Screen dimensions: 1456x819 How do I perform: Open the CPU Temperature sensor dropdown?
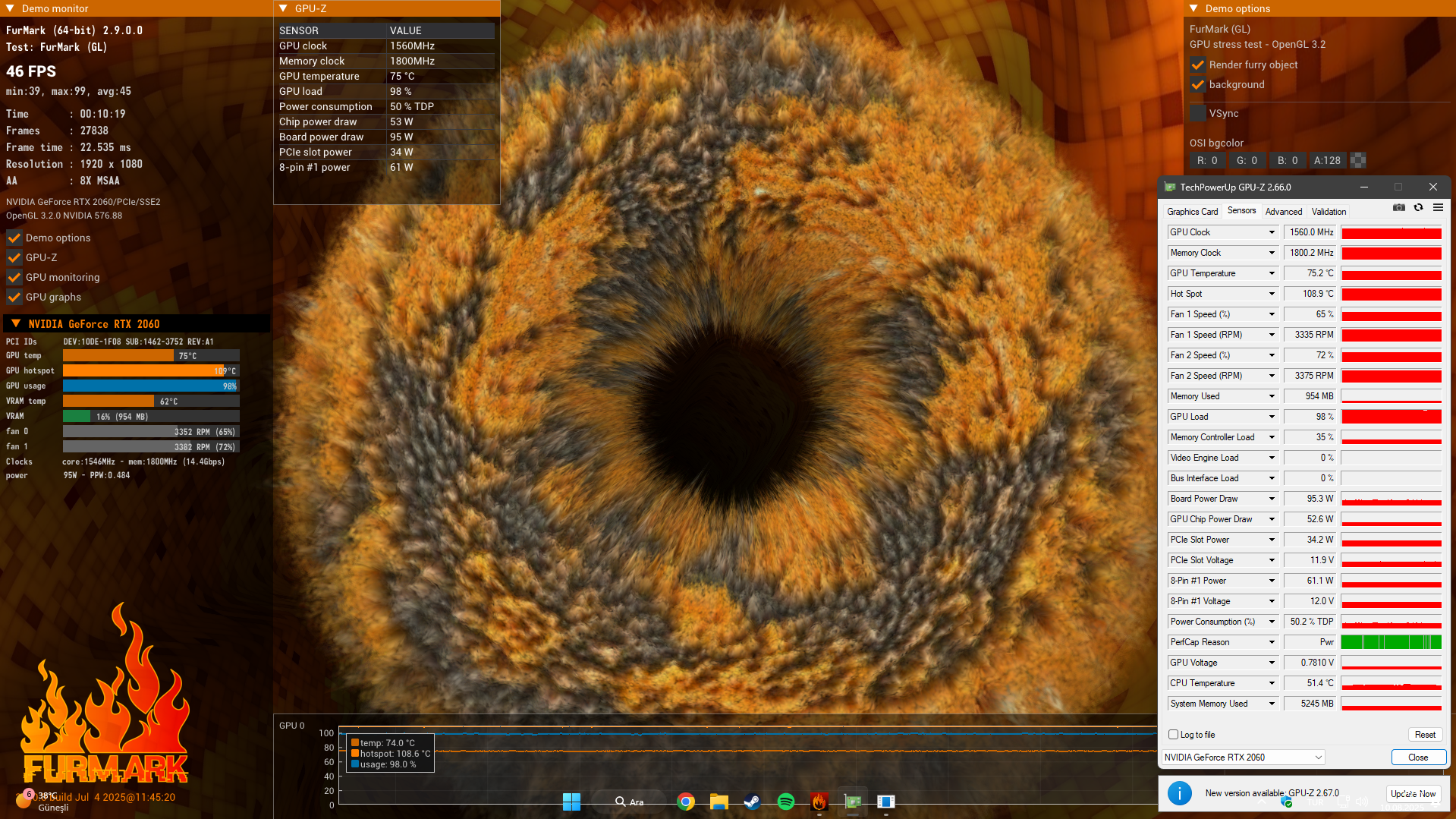pyautogui.click(x=1272, y=683)
